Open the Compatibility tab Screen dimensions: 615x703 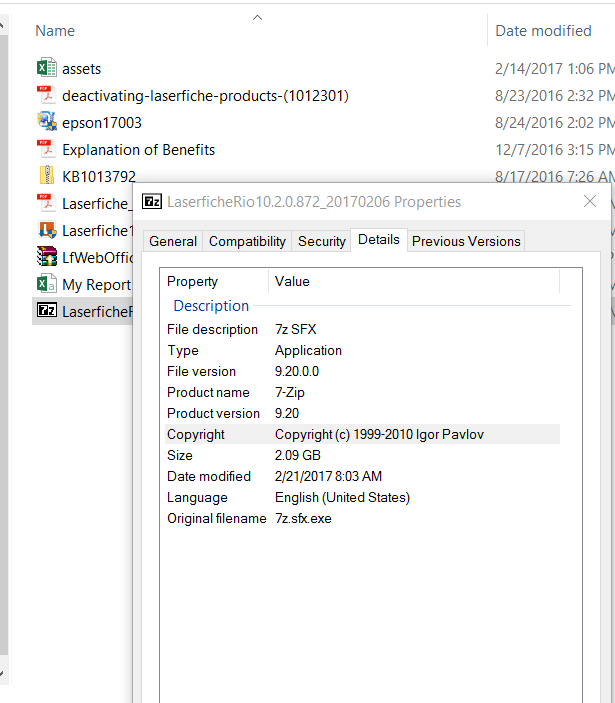(247, 241)
